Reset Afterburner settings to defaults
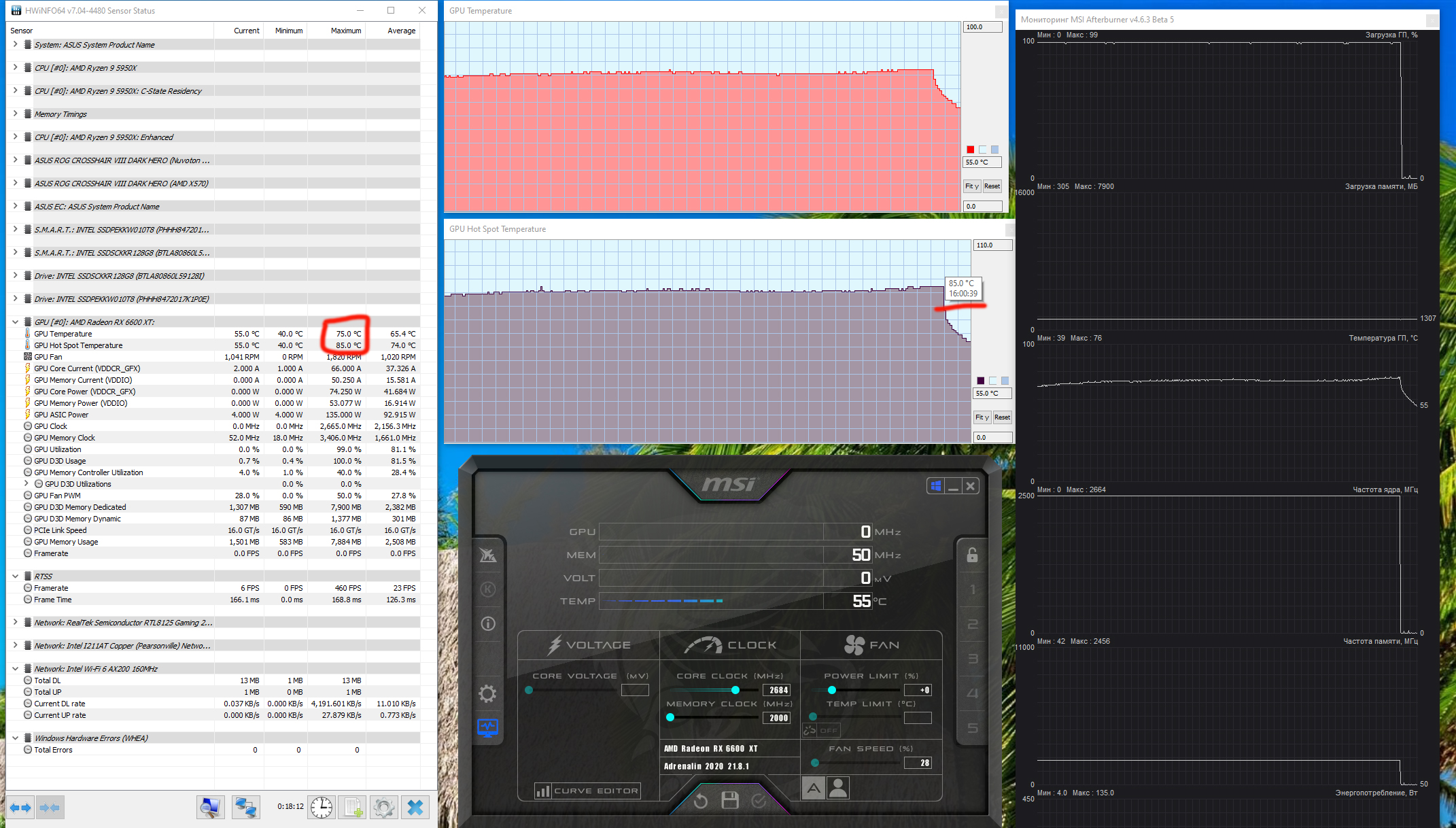1456x828 pixels. 701,801
